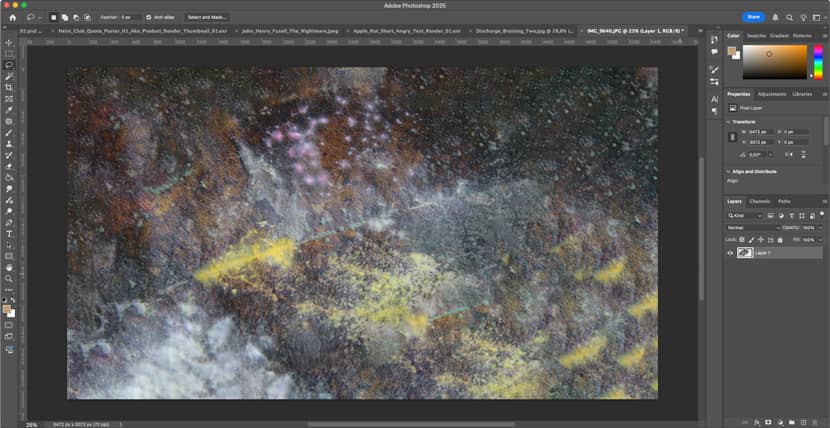Hide Layer 1 using eye icon
The image size is (830, 428).
[x=730, y=253]
